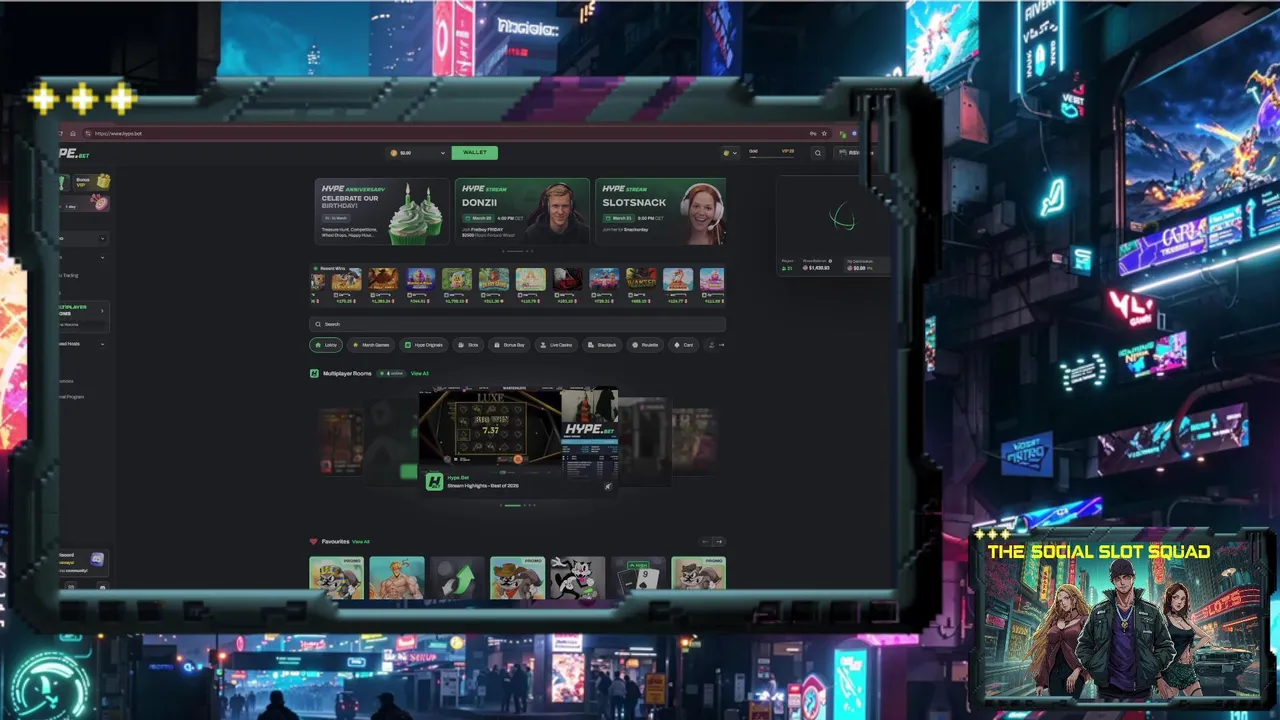Open the playing cards game tile
1280x720 pixels.
click(x=638, y=578)
